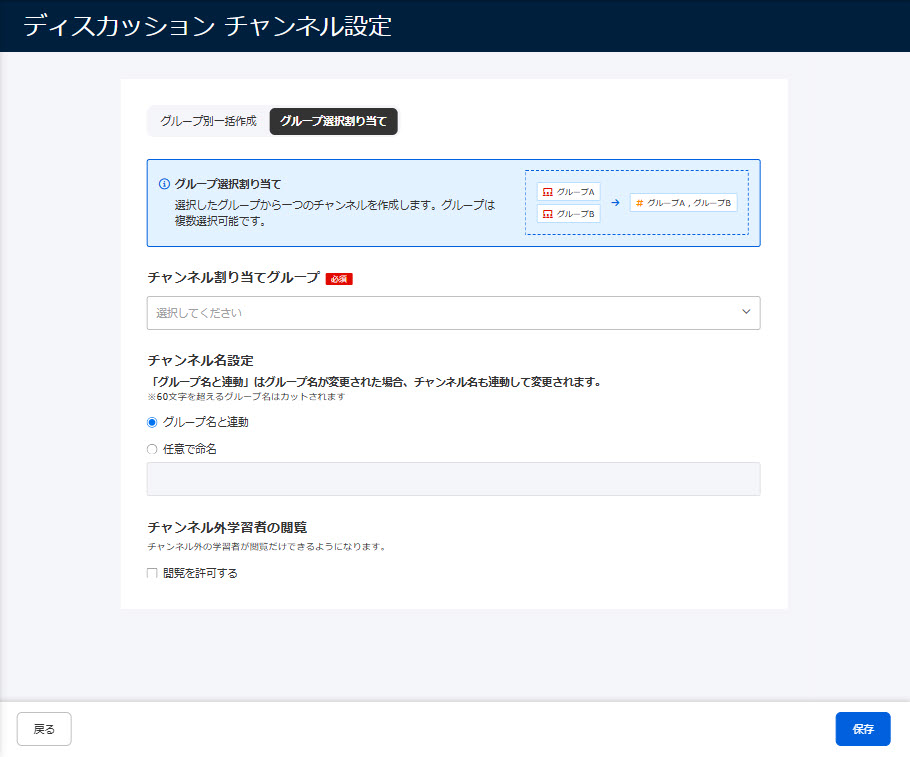This screenshot has height=757, width=910.
Task: Choose the 任意で命名 radio option
Action: coord(152,449)
